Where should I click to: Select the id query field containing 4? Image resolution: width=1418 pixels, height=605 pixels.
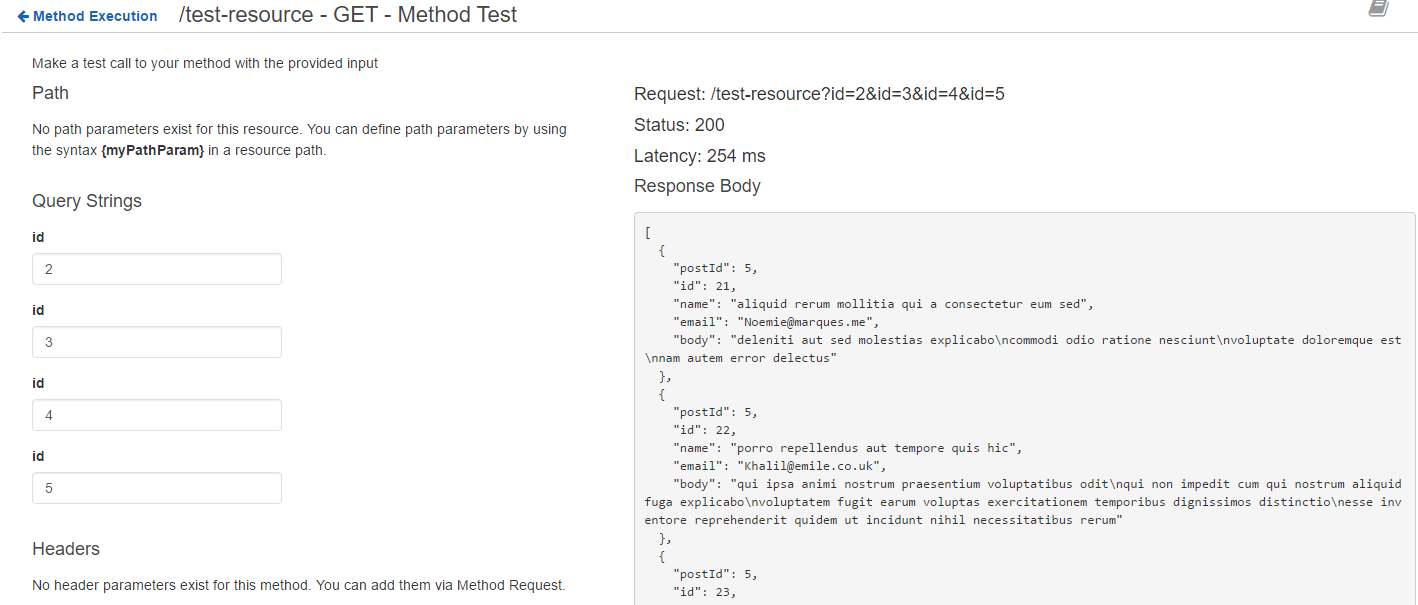point(157,415)
